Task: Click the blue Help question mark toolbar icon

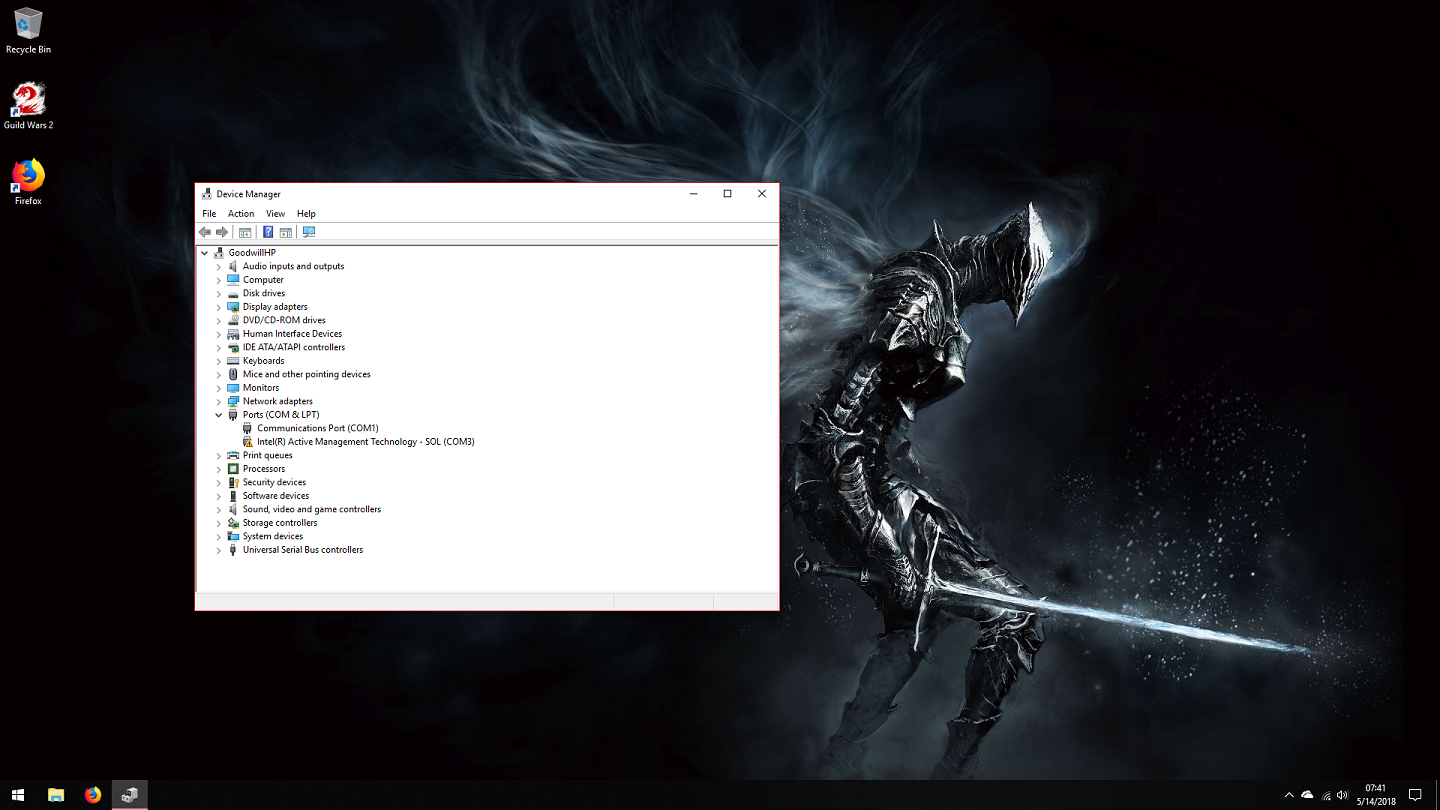Action: coord(268,232)
